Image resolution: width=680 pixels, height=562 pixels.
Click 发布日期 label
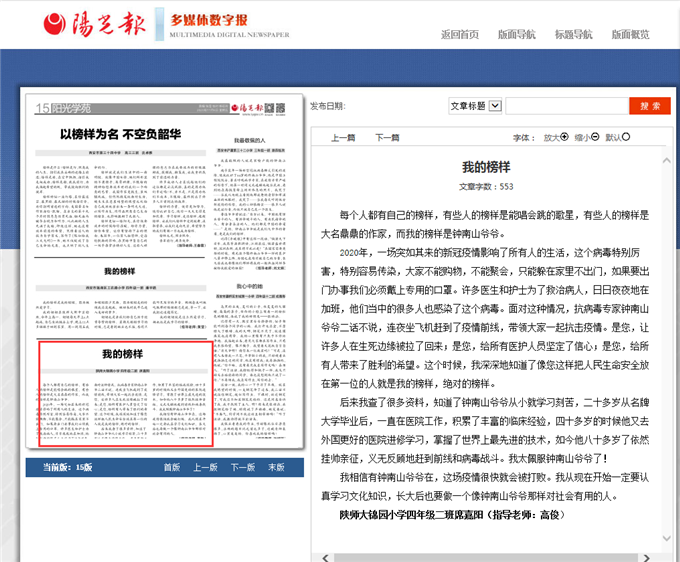[x=328, y=106]
